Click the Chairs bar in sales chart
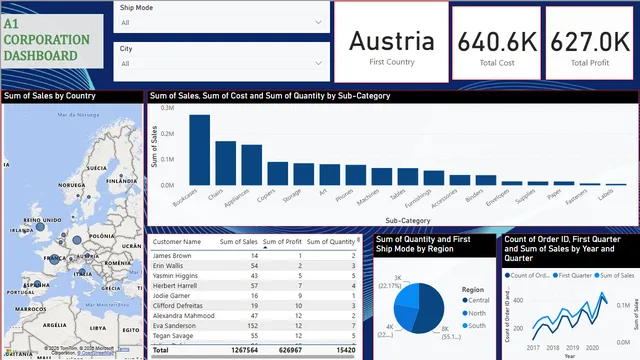The width and height of the screenshot is (640, 360). [226, 163]
